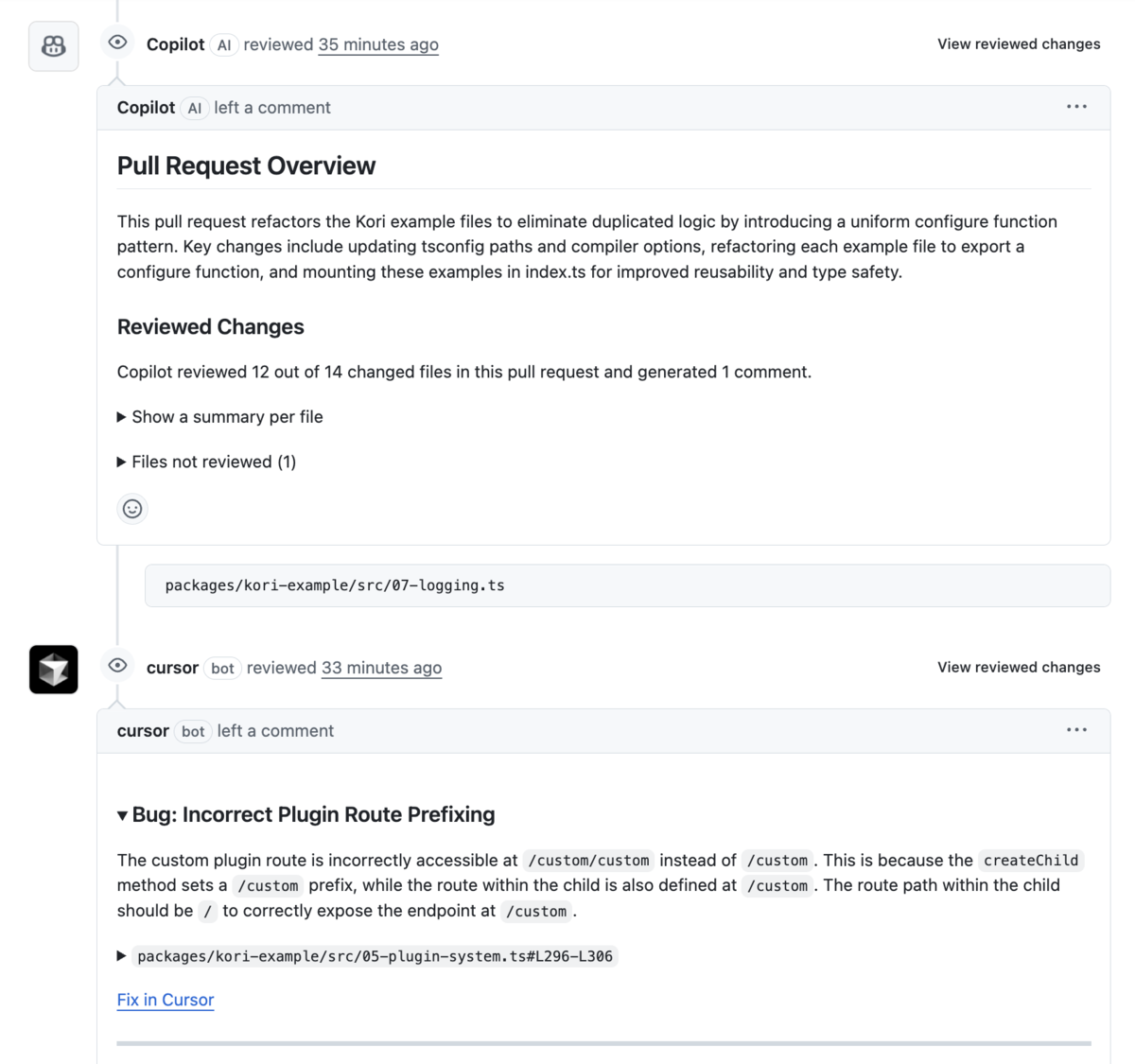1135x1064 pixels.
Task: Open three-dot menu on cursor comment
Action: pyautogui.click(x=1076, y=730)
